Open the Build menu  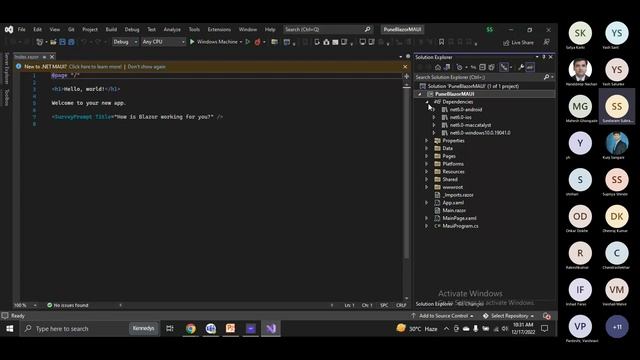tap(111, 29)
